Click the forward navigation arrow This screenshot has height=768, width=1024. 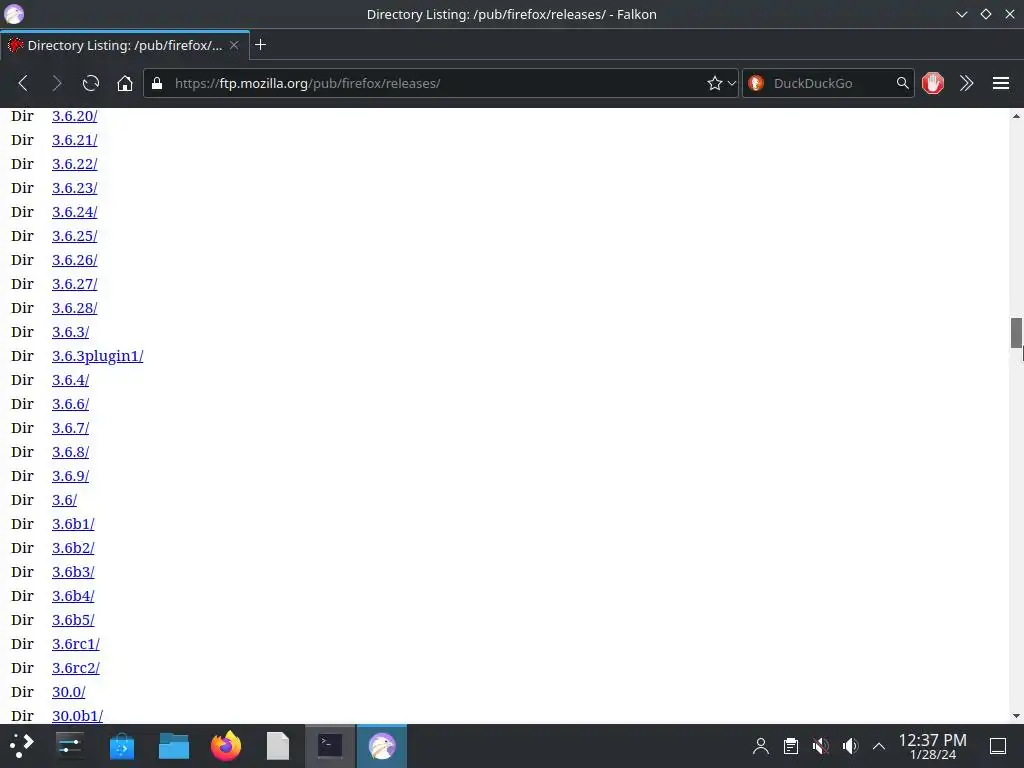[x=57, y=83]
